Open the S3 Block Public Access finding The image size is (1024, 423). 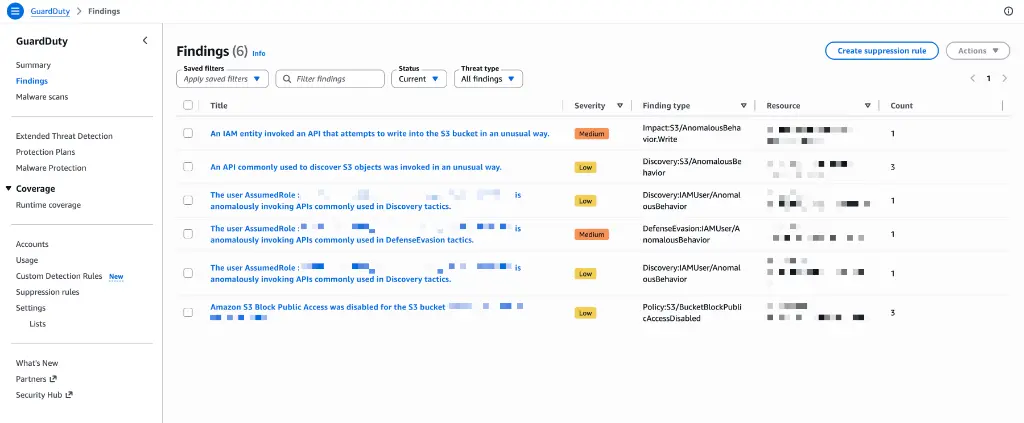[x=366, y=312]
